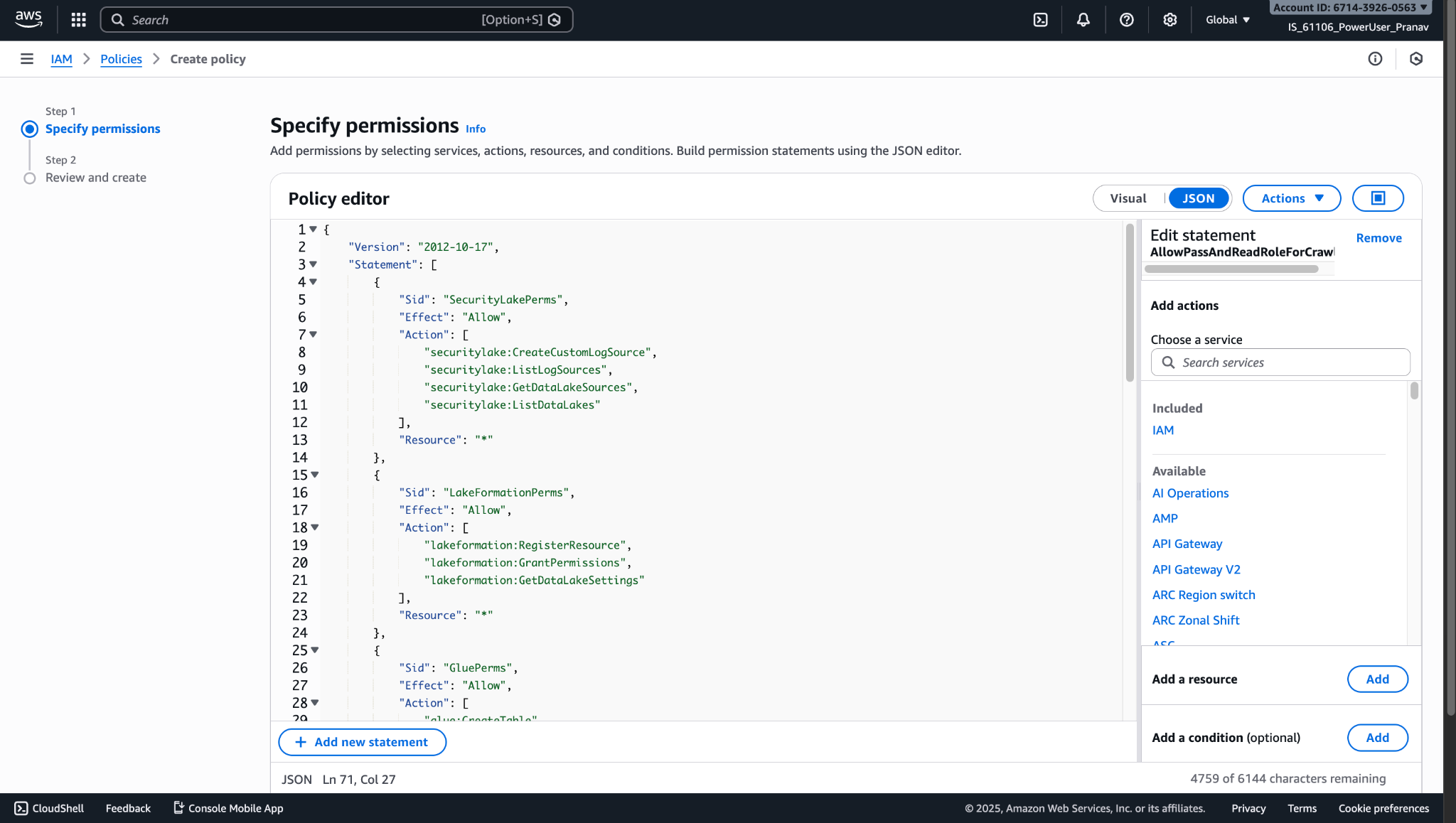Screen dimensions: 1456x823
Task: Go to Policies breadcrumb link
Action: click(x=121, y=59)
